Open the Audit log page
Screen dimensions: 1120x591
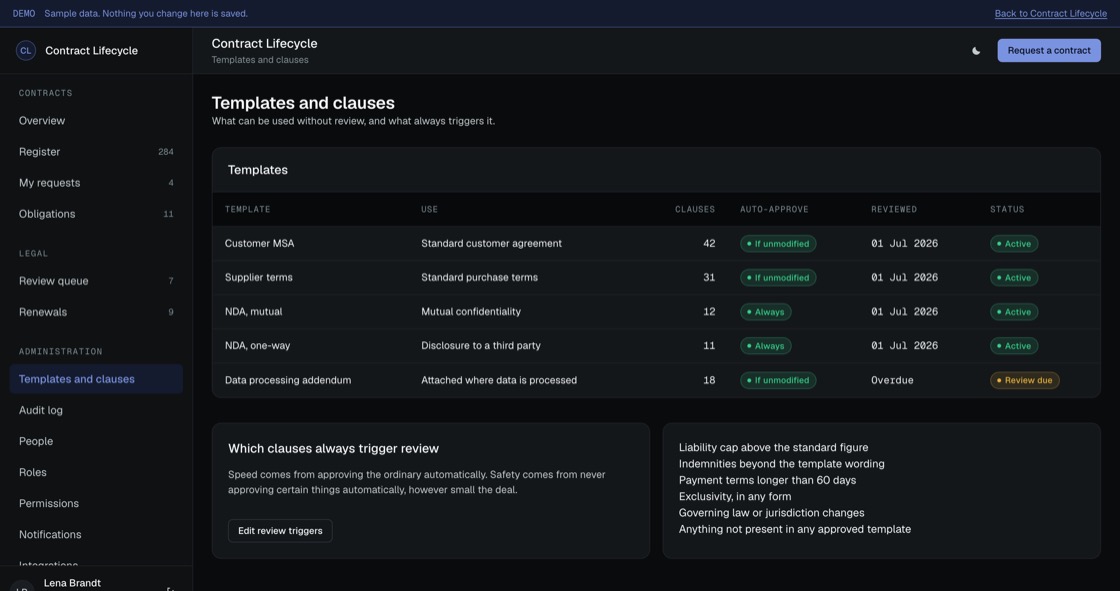pos(96,410)
